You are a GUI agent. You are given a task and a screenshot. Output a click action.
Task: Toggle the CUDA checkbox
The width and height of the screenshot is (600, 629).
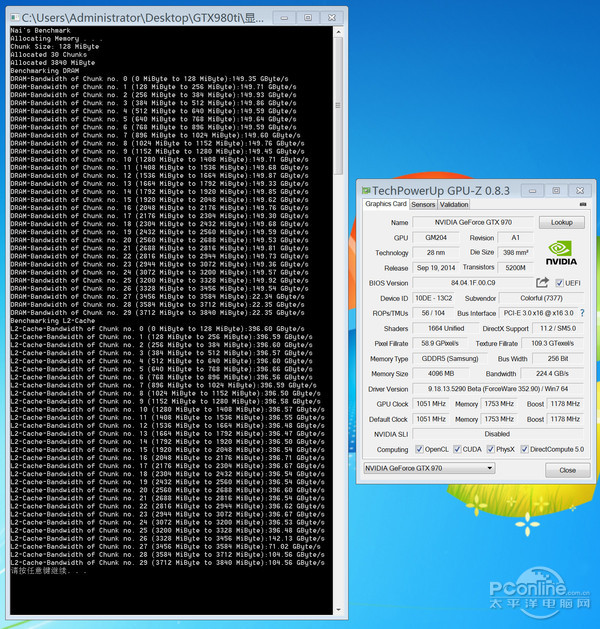pyautogui.click(x=457, y=449)
